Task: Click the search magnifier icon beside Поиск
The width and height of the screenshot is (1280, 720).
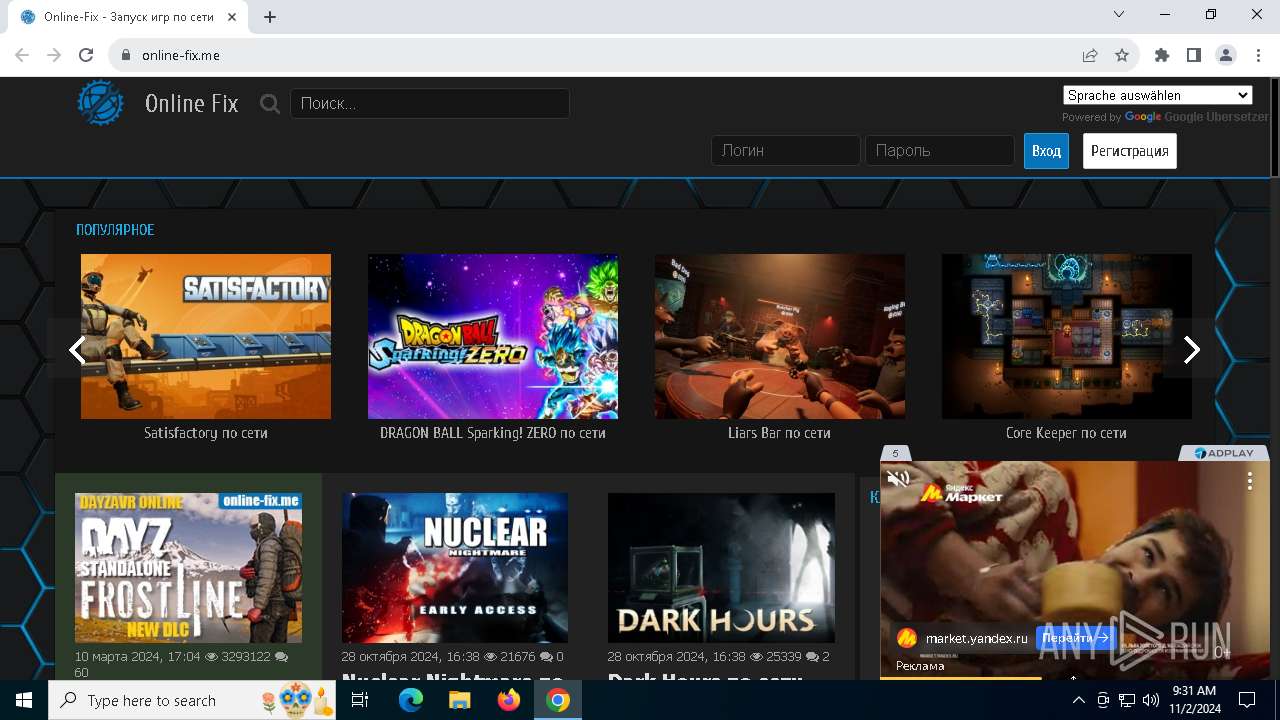Action: (x=269, y=103)
